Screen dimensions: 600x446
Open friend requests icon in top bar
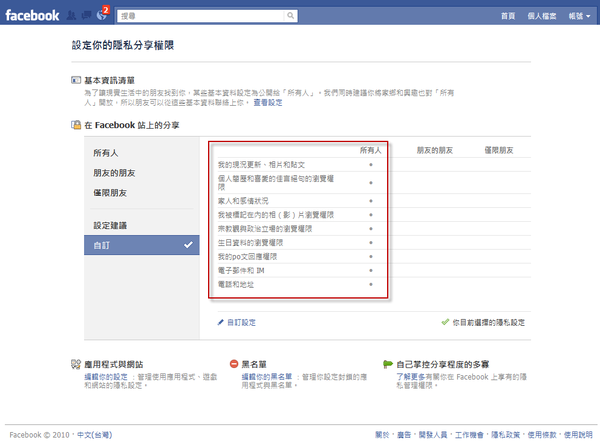tap(72, 15)
